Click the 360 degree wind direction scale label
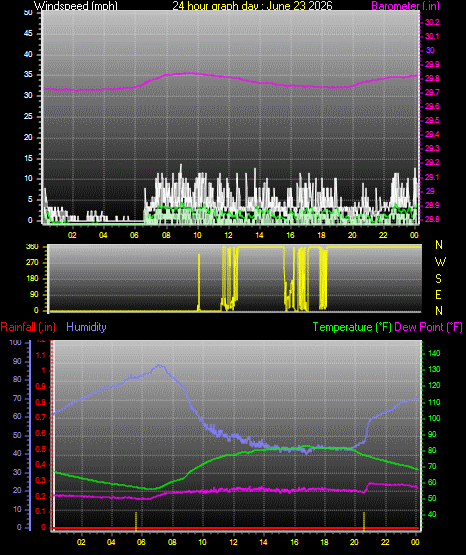 33,247
